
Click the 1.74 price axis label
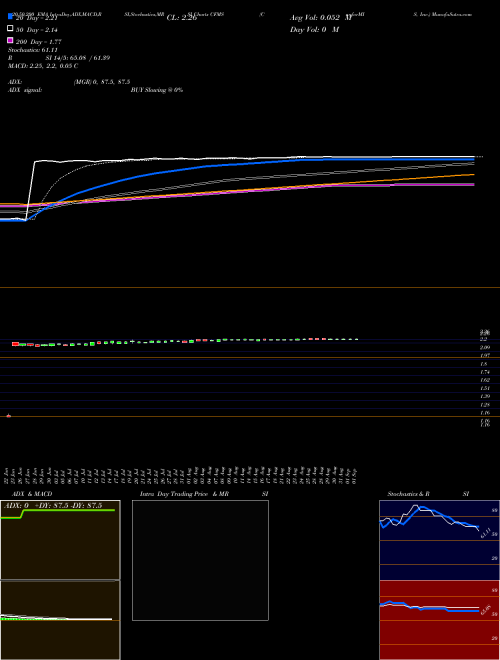click(485, 372)
